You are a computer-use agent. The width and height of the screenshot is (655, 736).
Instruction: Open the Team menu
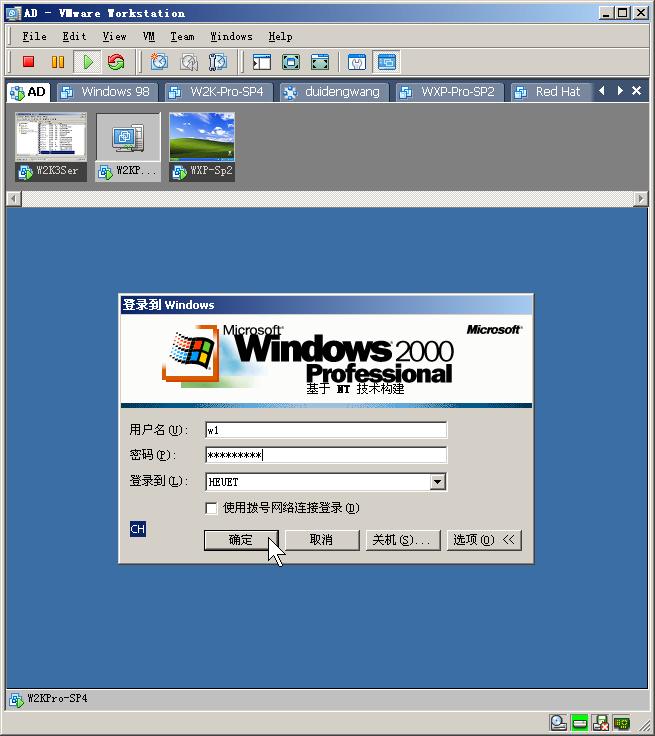pyautogui.click(x=182, y=37)
